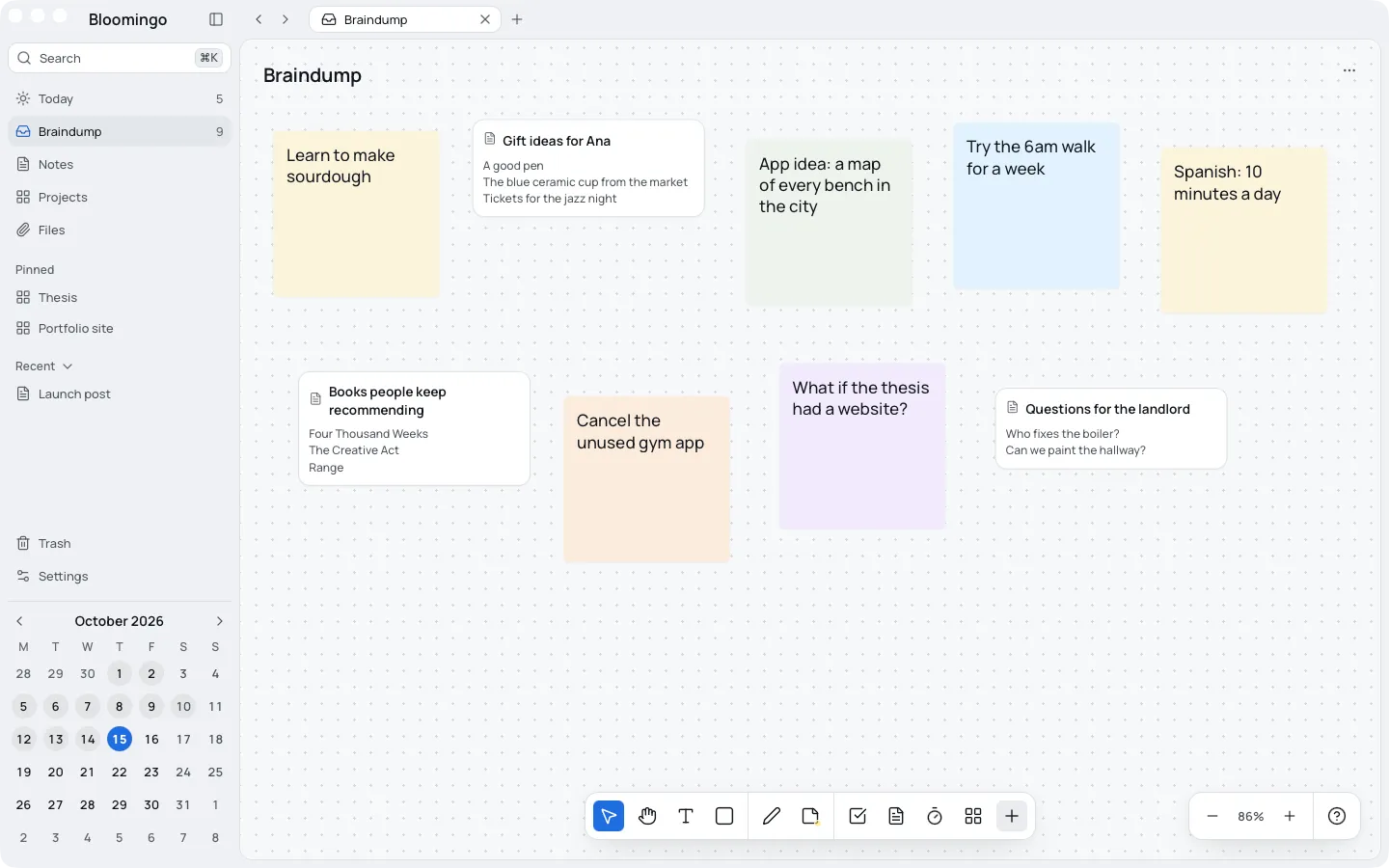Close the Braindump tab
This screenshot has width=1389, height=868.
(x=485, y=19)
